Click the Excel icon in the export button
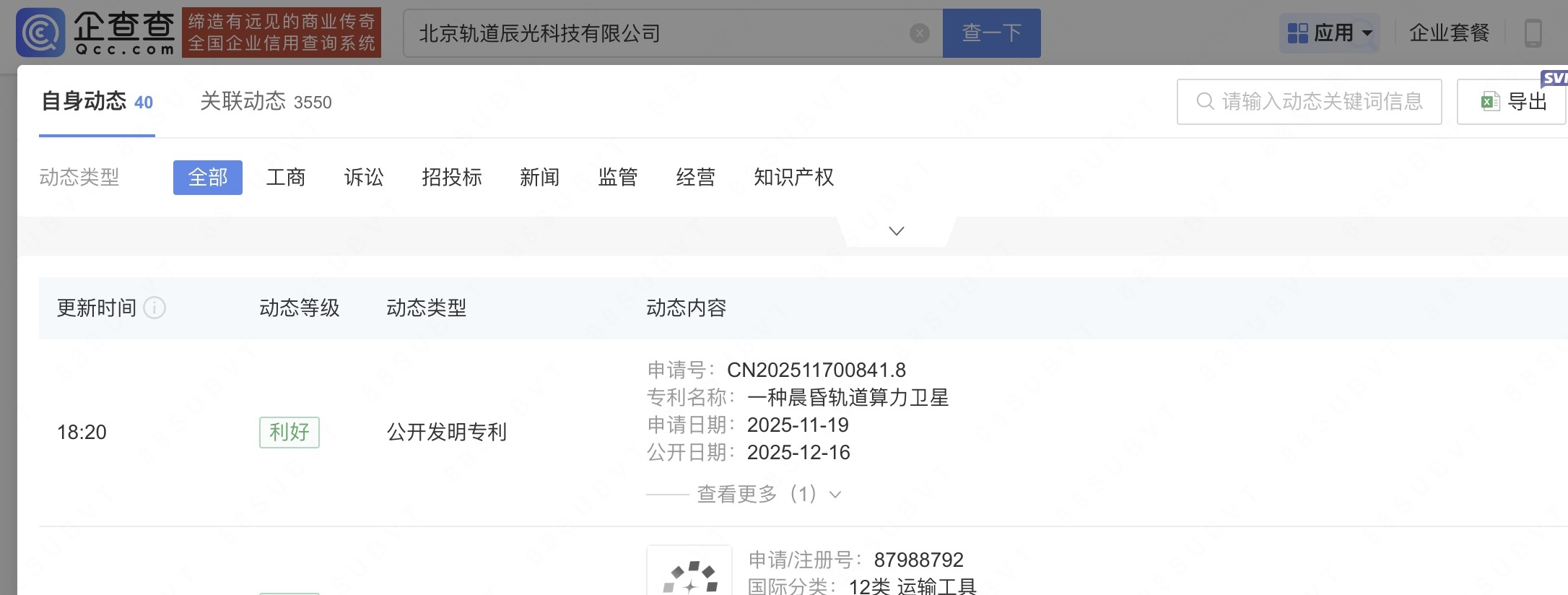 click(1491, 102)
